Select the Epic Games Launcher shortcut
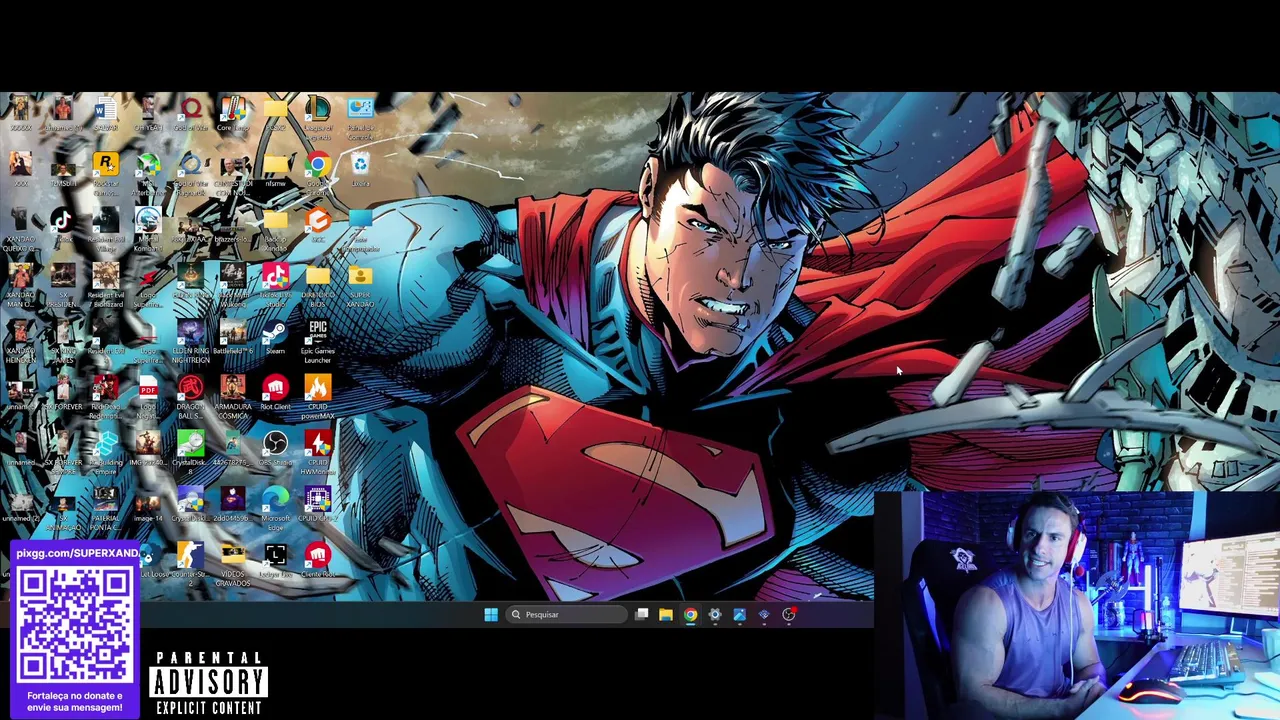 pyautogui.click(x=318, y=340)
